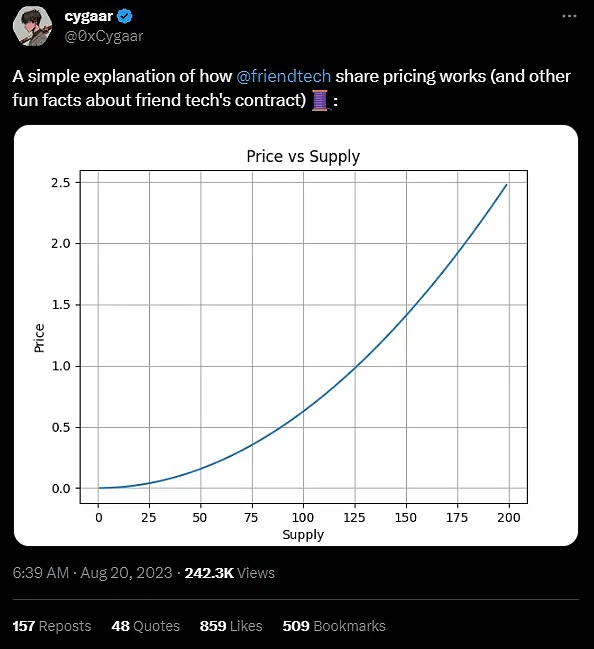594x649 pixels.
Task: View the 859 Likes list
Action: pos(231,626)
